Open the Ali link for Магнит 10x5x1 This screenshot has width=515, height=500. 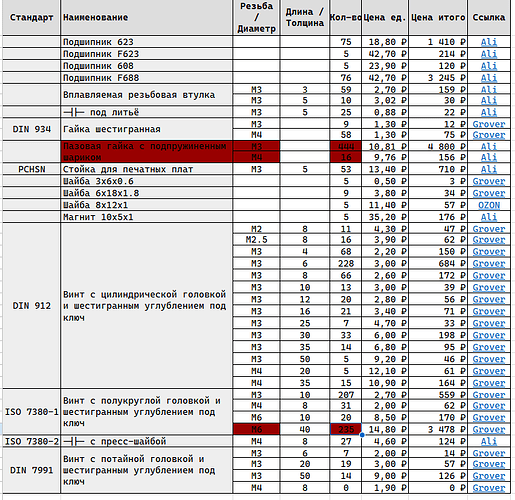489,217
